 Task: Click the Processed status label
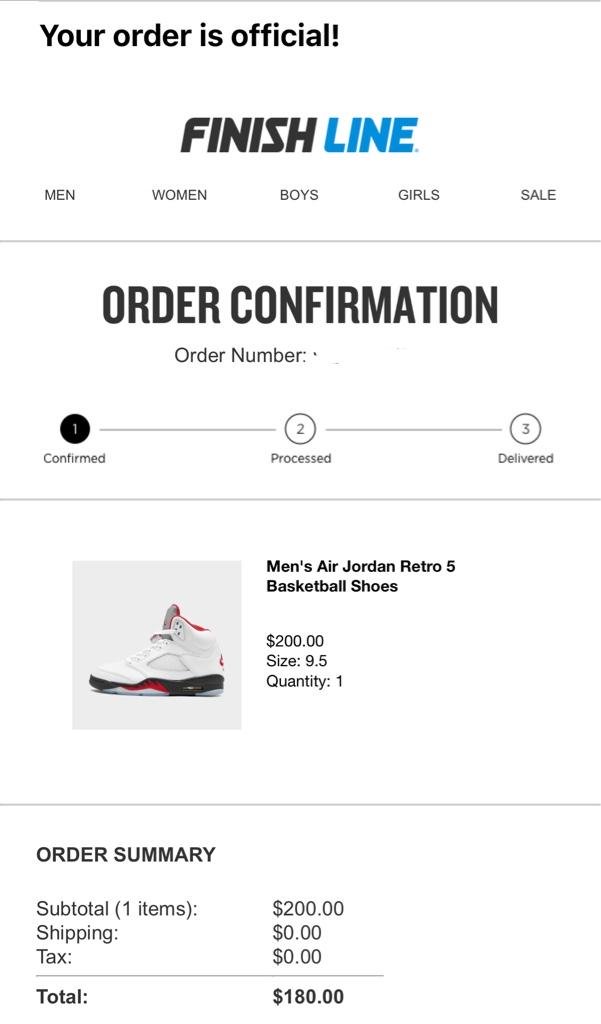300,458
